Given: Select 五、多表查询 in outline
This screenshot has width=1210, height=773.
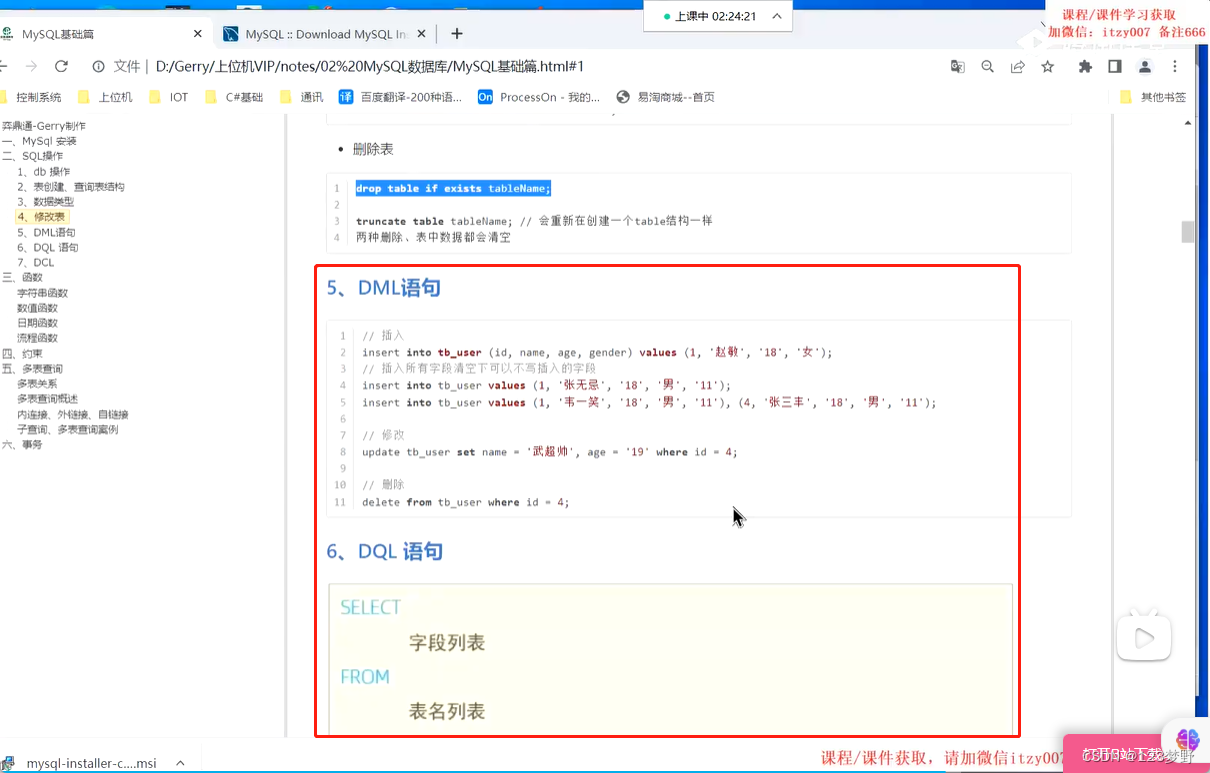Looking at the screenshot, I should pyautogui.click(x=32, y=369).
